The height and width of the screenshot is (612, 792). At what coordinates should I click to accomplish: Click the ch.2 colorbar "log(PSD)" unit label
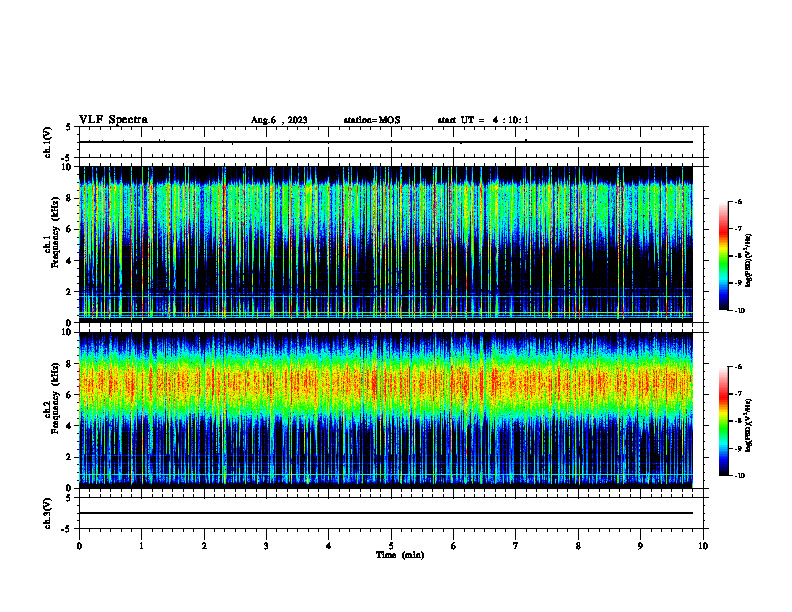coord(749,425)
